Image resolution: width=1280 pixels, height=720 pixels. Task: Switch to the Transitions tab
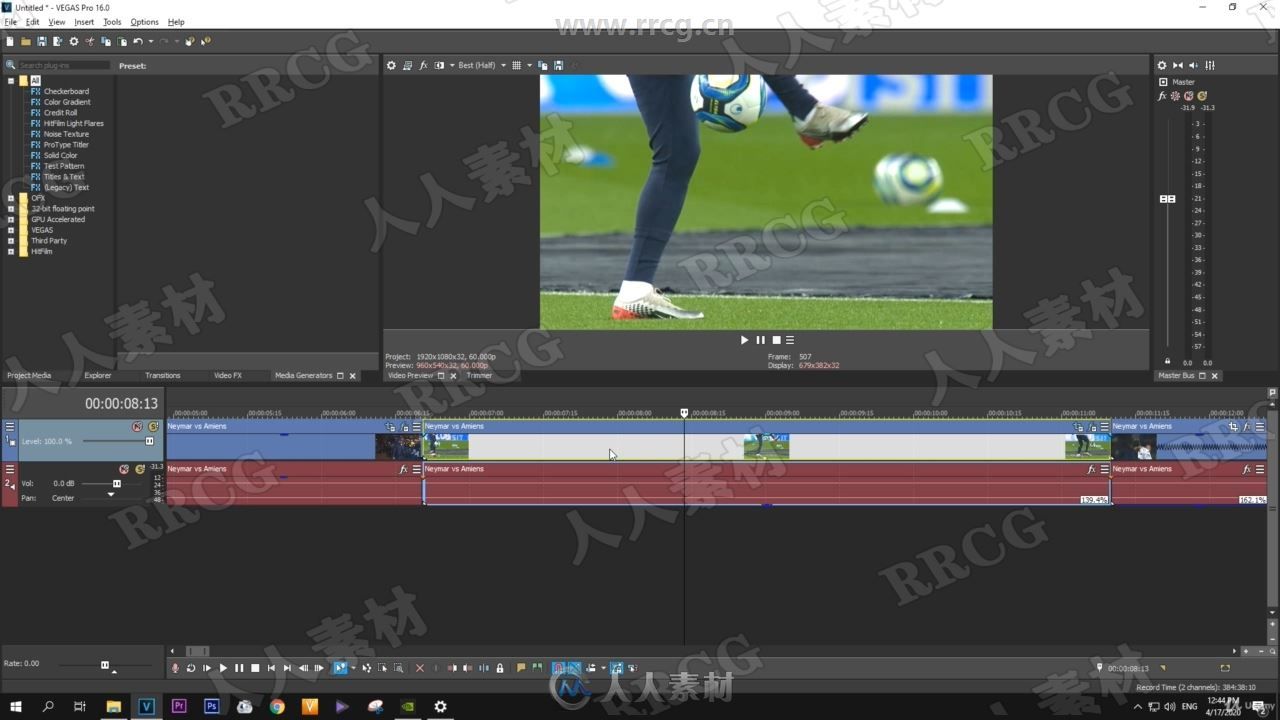(x=163, y=376)
